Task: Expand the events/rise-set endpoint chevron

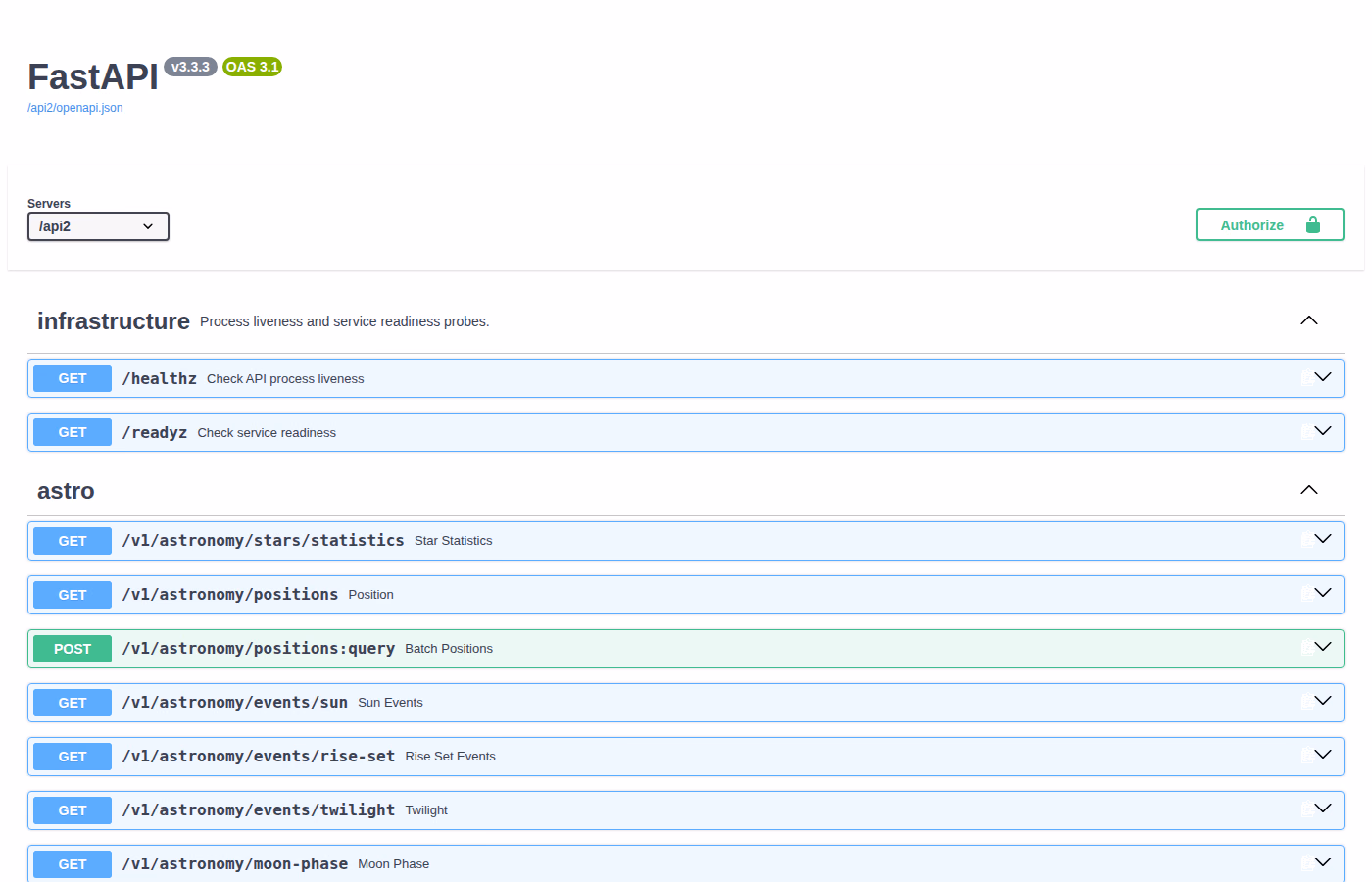Action: click(x=1323, y=755)
